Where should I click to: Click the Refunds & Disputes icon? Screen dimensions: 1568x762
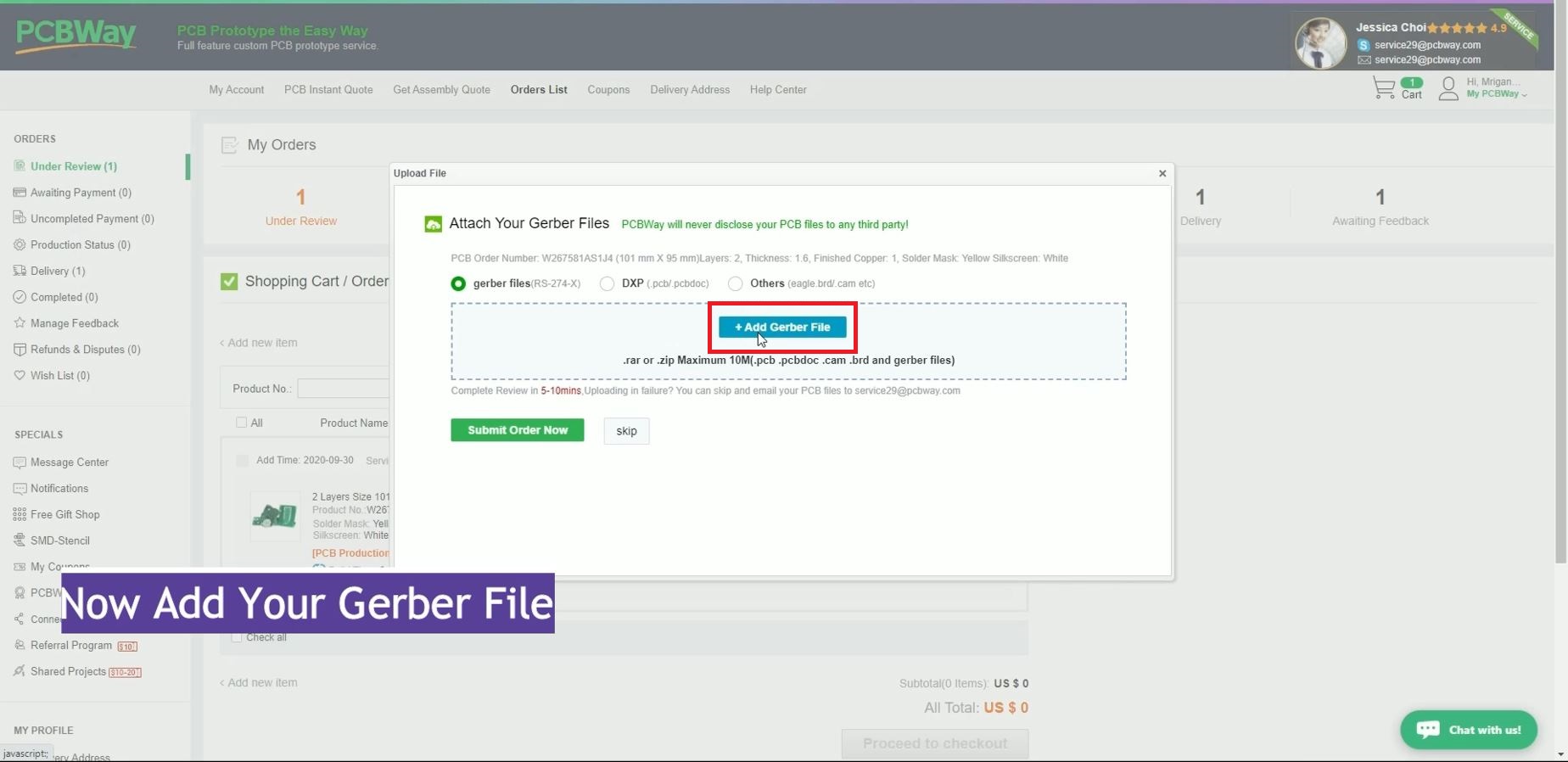pos(20,349)
